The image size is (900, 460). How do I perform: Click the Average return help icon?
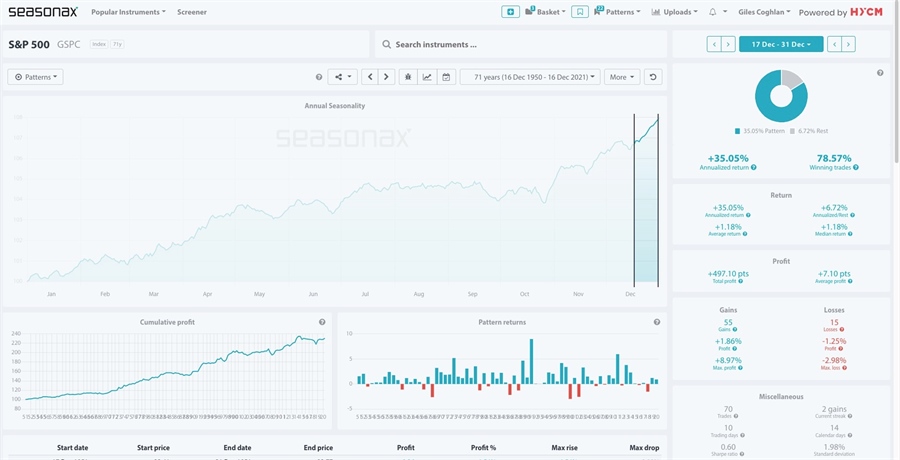747,234
